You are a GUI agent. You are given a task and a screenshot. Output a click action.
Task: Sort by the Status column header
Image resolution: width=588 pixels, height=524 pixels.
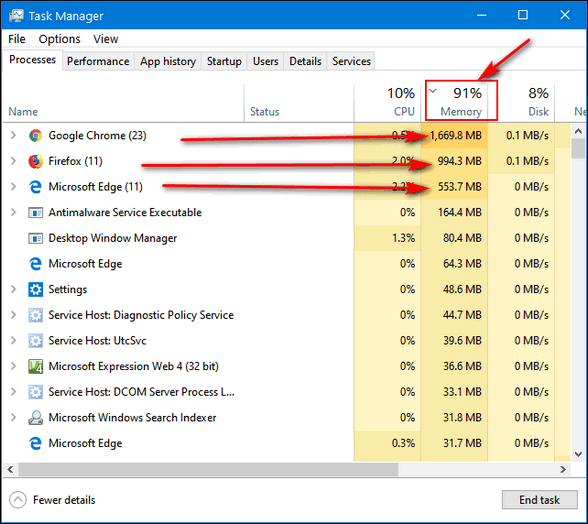click(299, 103)
